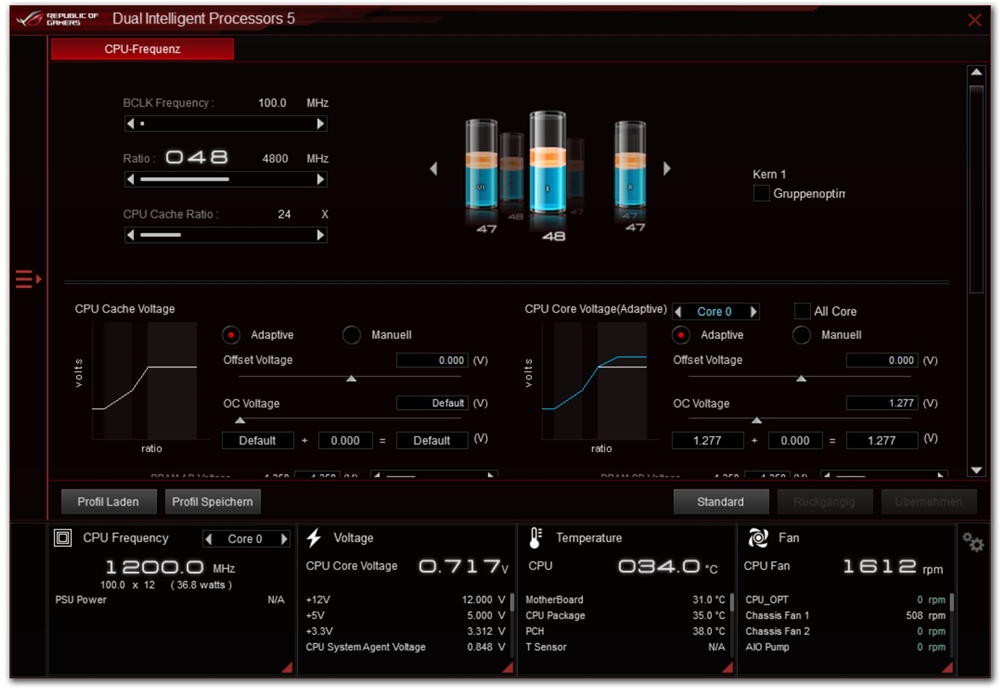Show next core cylinder with right arrow
This screenshot has height=688, width=1000.
tap(666, 168)
